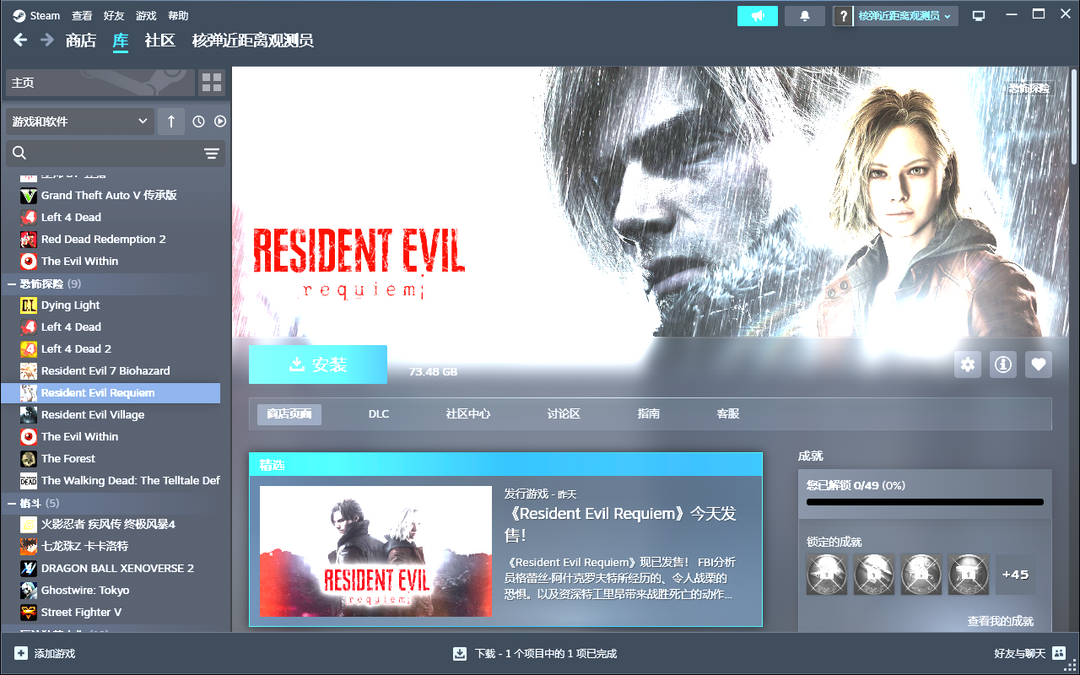
Task: Open the 查看我的成就 link
Action: tap(1000, 621)
